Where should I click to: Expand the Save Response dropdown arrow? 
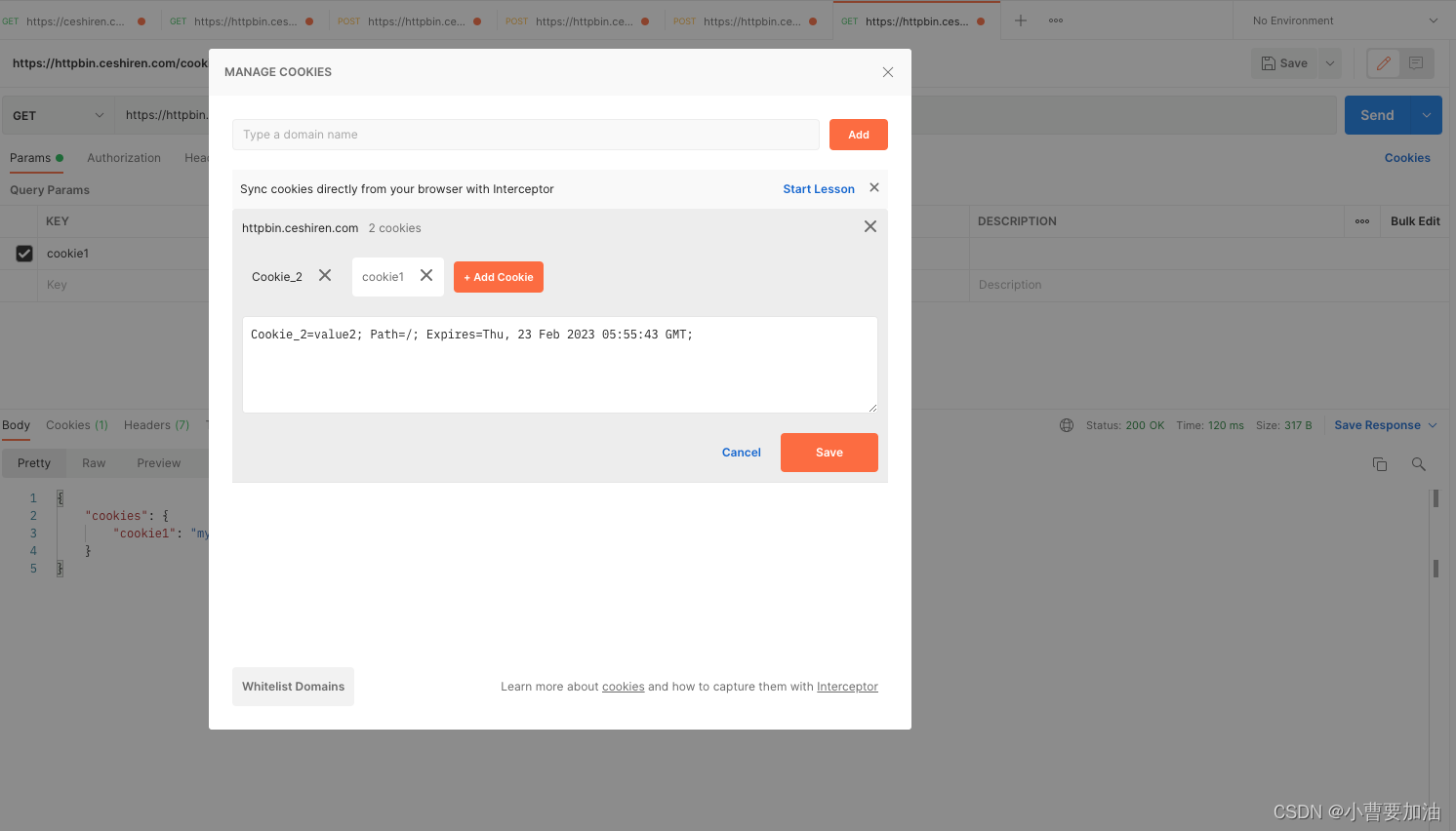(1433, 425)
